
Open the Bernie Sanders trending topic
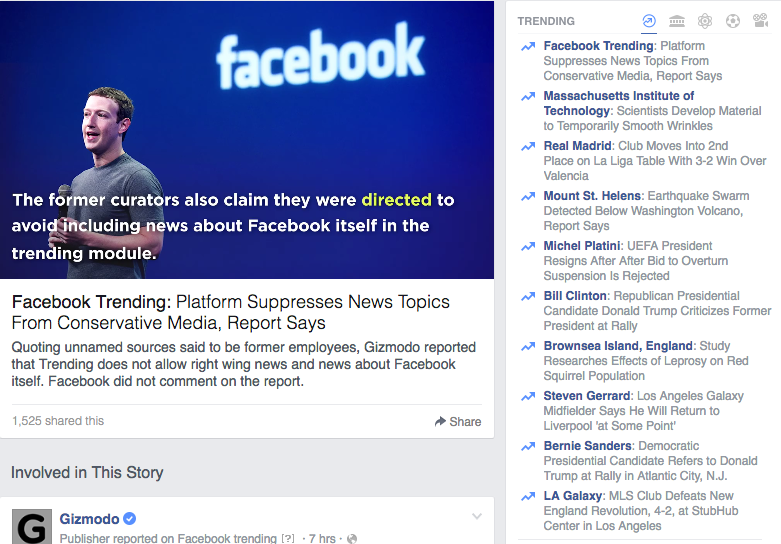[x=587, y=446]
